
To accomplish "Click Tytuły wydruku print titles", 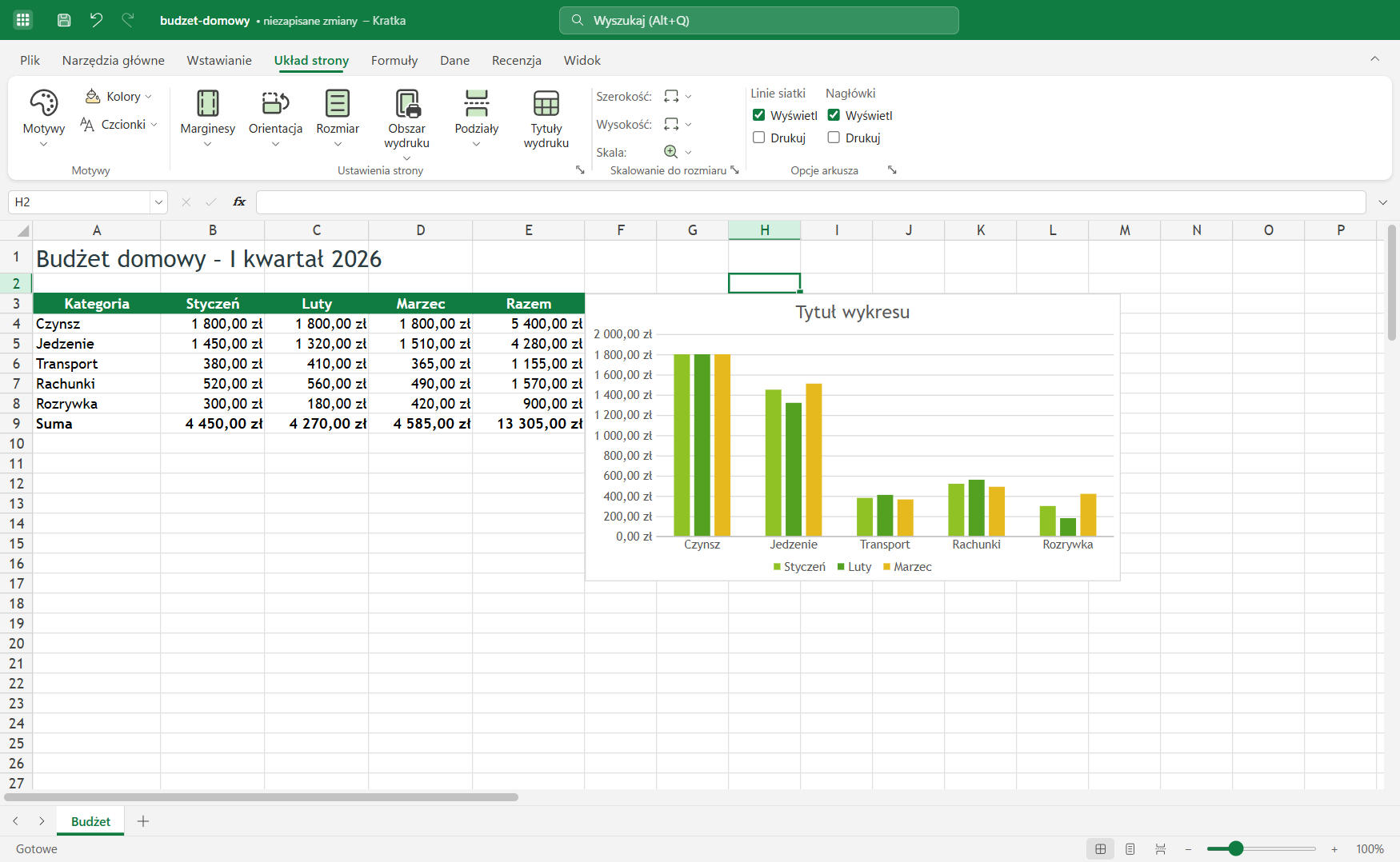I will (x=546, y=118).
